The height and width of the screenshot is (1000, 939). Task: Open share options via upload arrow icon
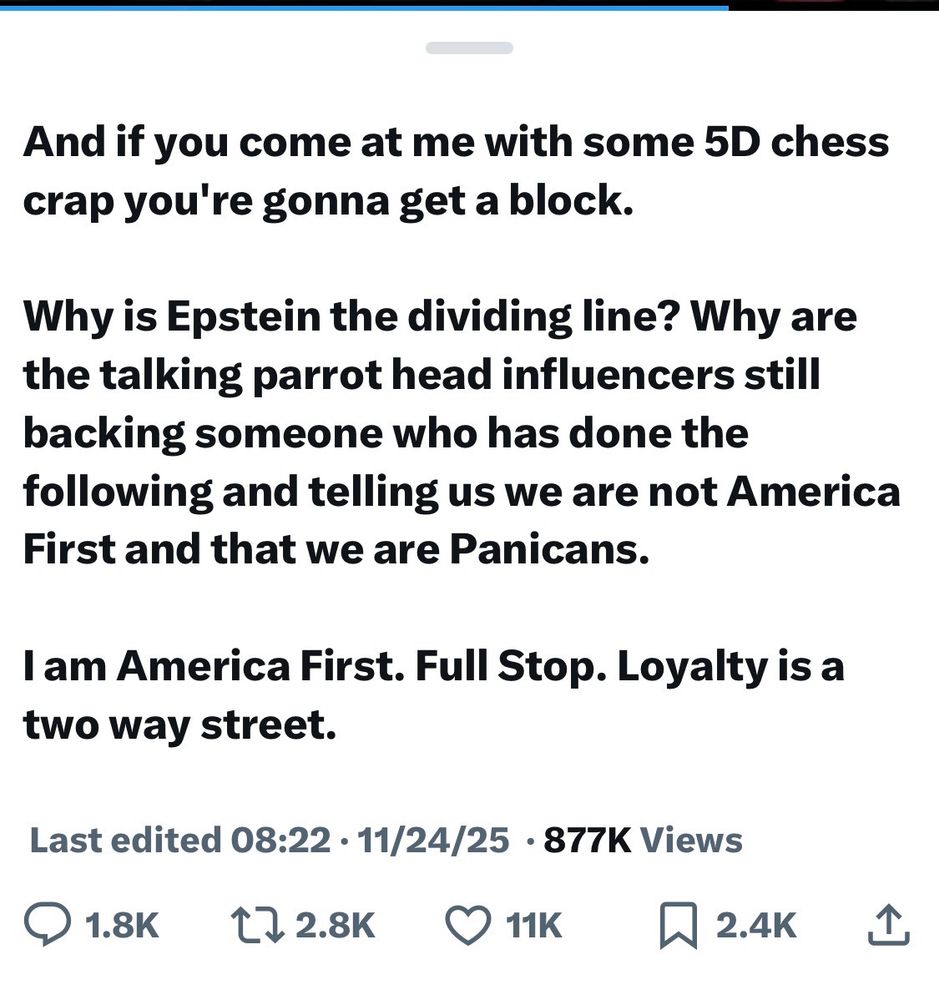click(889, 925)
